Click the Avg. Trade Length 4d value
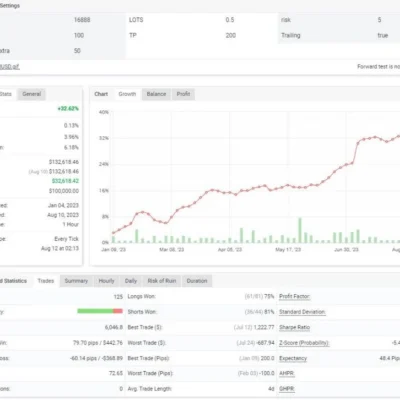The image size is (400, 400). pyautogui.click(x=271, y=389)
